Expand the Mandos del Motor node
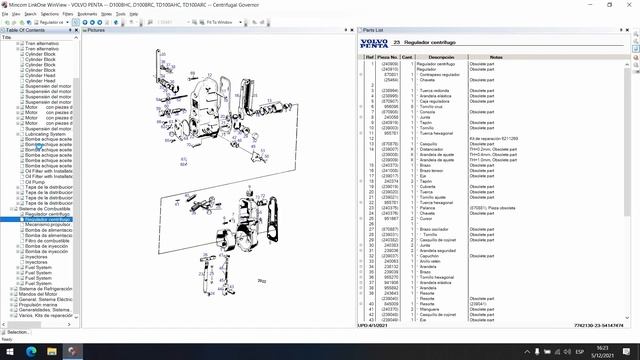 [12, 294]
